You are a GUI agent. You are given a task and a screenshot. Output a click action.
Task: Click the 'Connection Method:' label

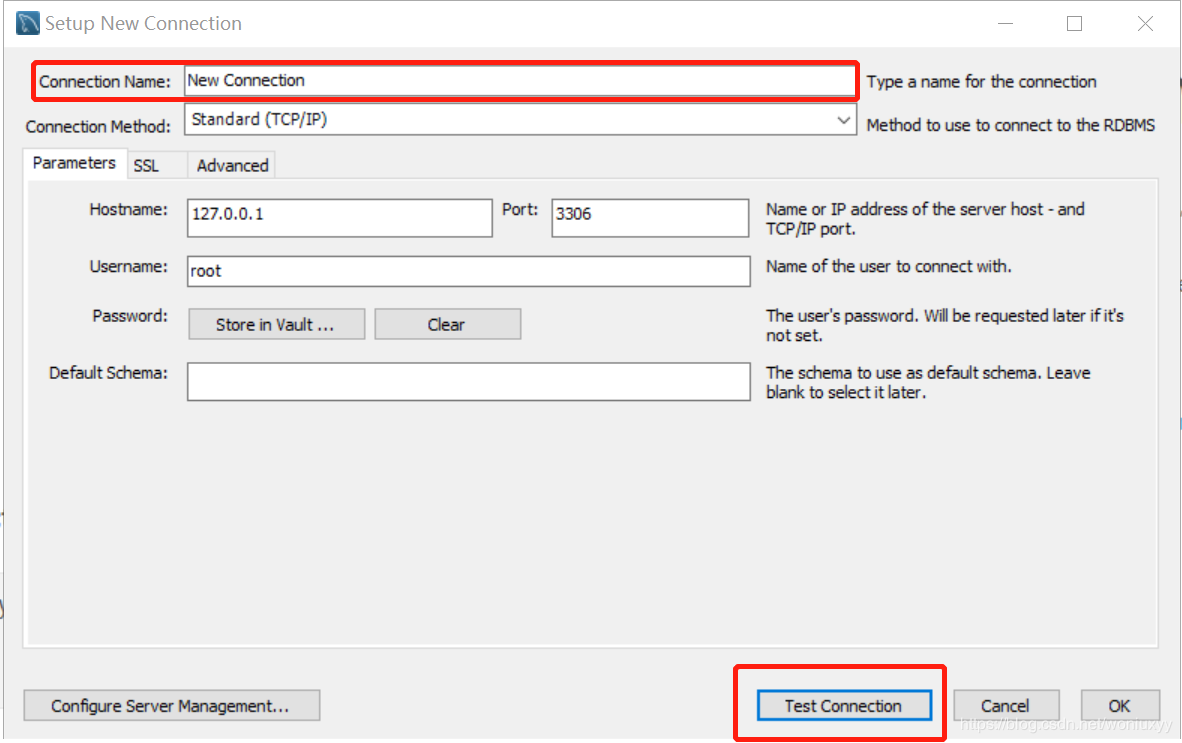(98, 127)
